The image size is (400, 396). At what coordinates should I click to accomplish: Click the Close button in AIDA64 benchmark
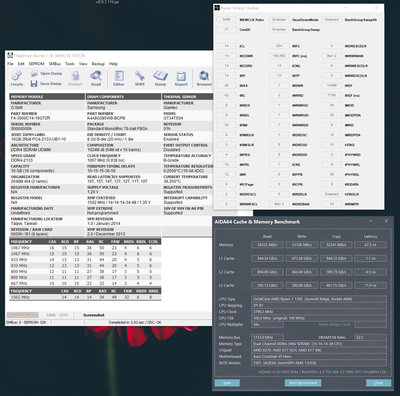coord(378,383)
